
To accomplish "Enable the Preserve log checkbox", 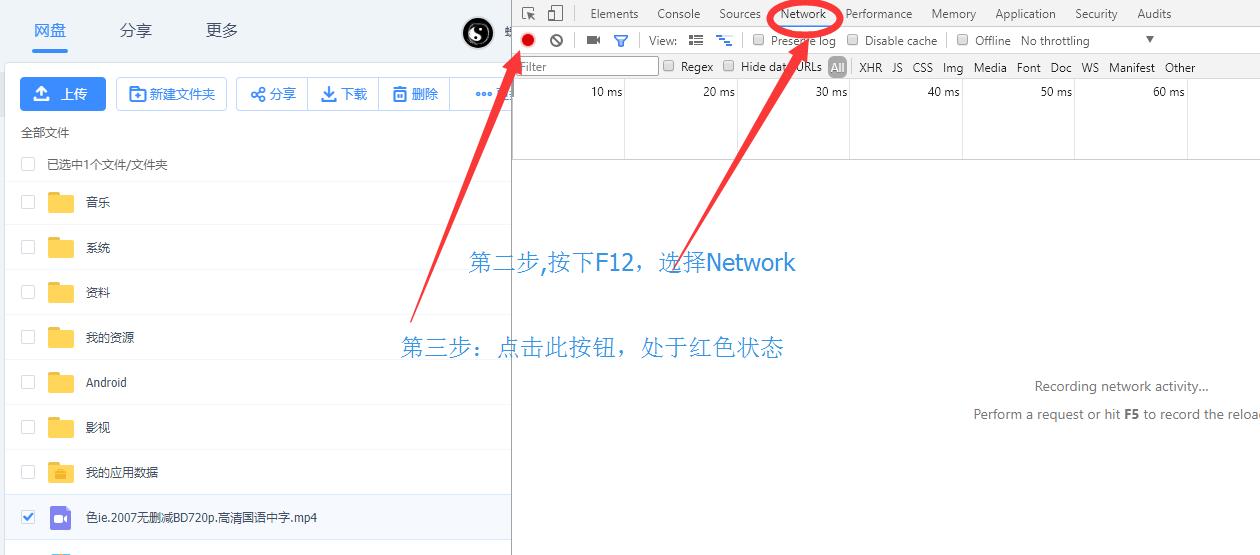I will tap(759, 40).
